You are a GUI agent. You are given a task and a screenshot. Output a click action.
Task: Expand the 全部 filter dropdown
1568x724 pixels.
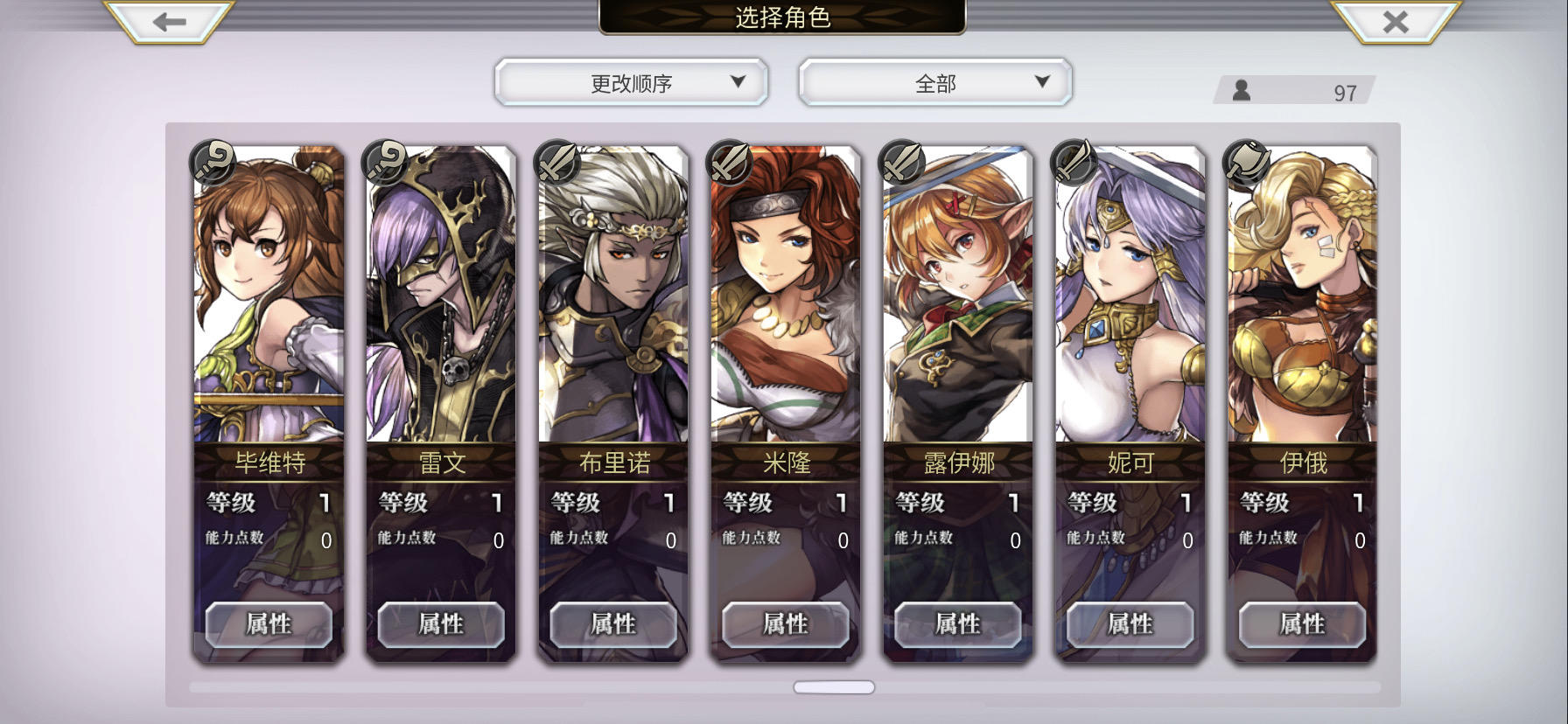coord(935,83)
